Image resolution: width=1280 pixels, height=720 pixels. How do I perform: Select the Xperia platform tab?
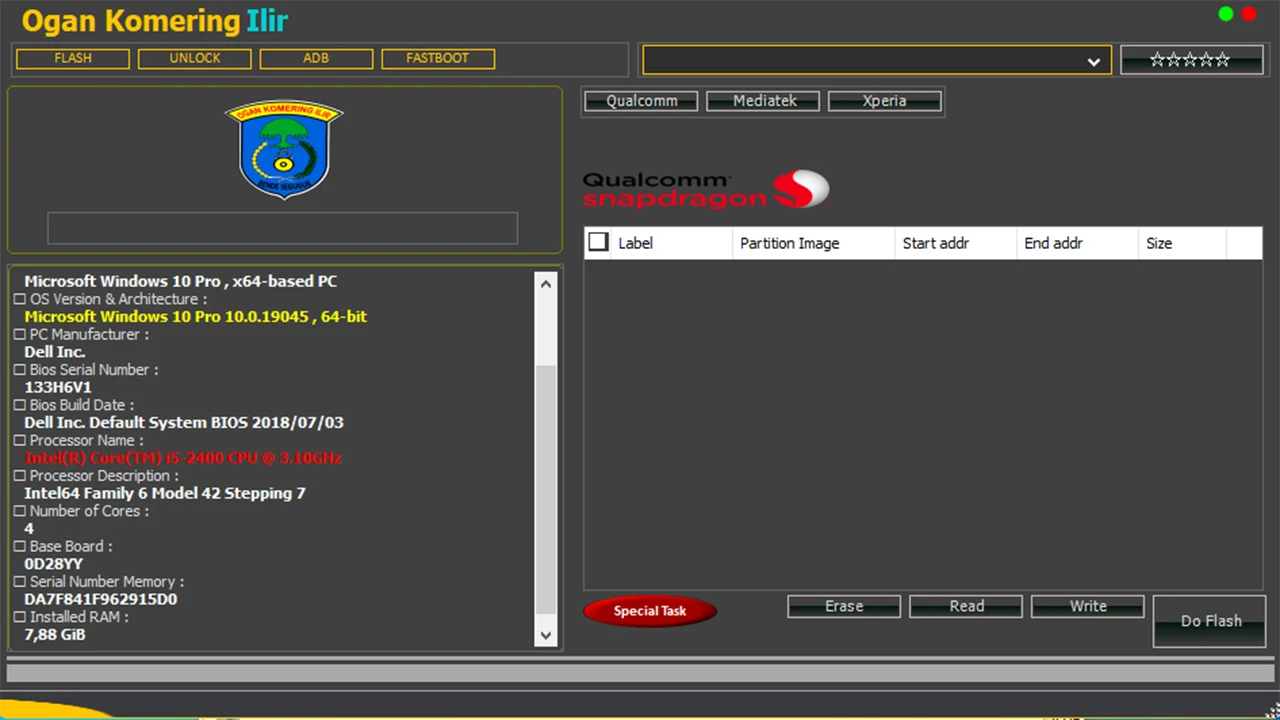[x=885, y=101]
